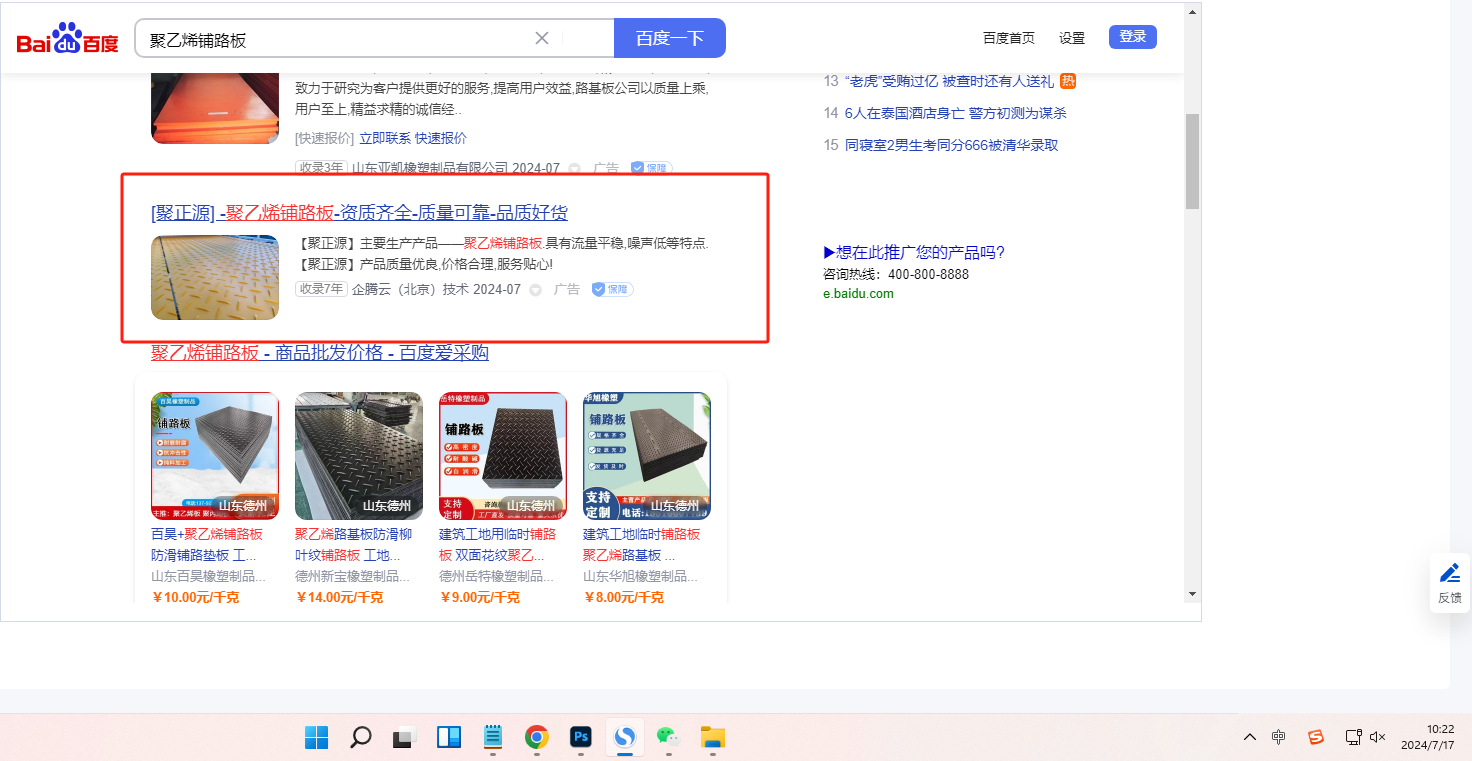Click supplier name 山东华旭橡塑制品
1472x761 pixels.
pos(640,577)
